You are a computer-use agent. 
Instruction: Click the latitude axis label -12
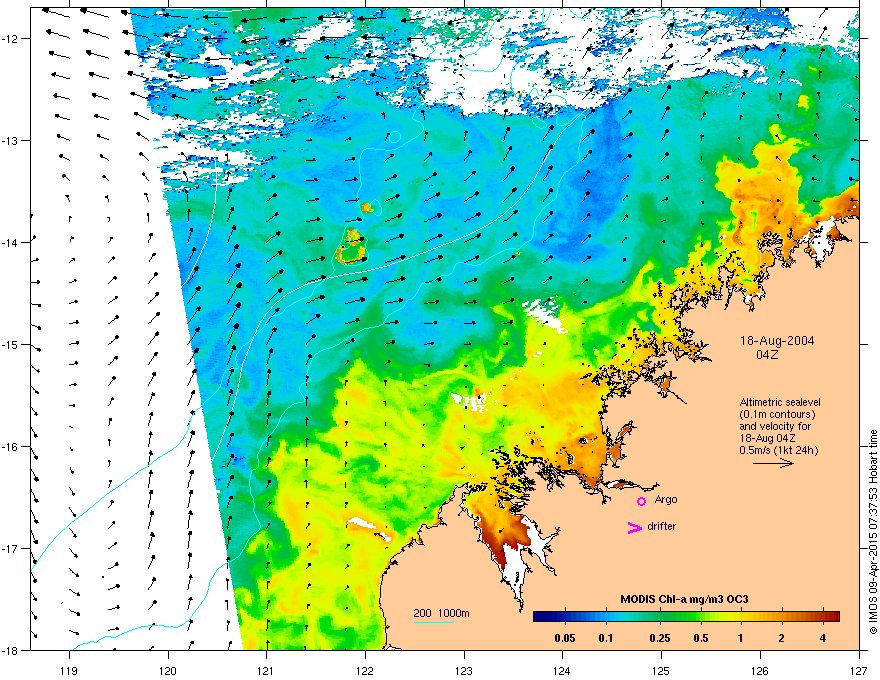click(x=10, y=39)
